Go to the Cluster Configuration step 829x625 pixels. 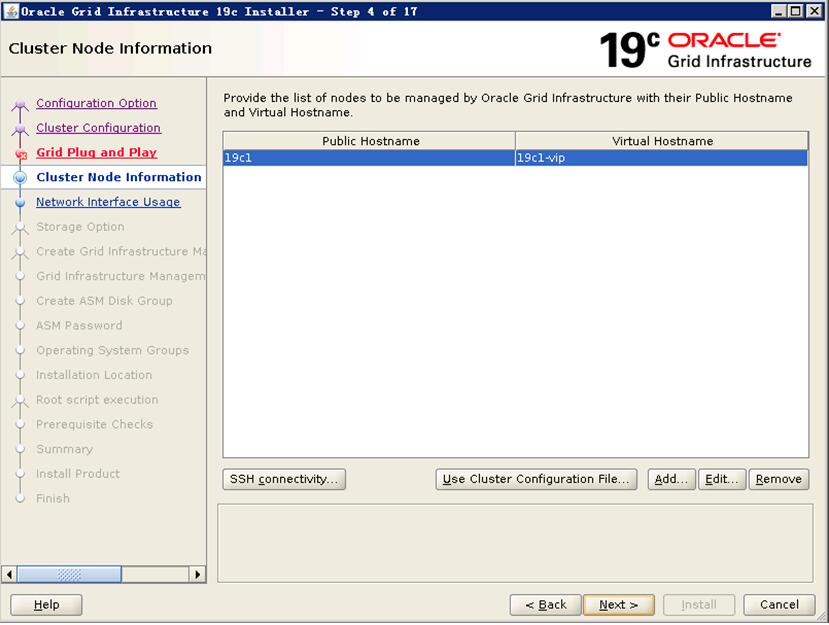[98, 128]
